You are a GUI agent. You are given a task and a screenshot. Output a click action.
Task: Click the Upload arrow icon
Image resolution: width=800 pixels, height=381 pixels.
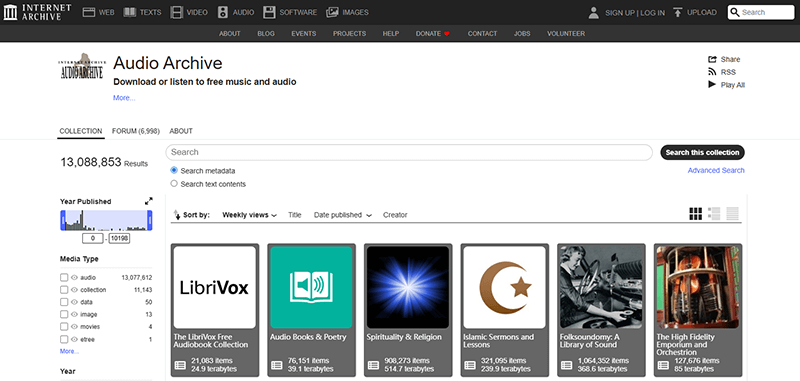click(x=678, y=12)
